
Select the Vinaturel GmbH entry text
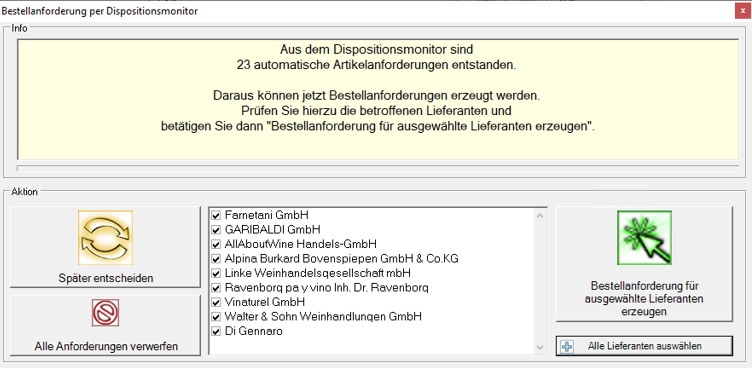(x=265, y=302)
